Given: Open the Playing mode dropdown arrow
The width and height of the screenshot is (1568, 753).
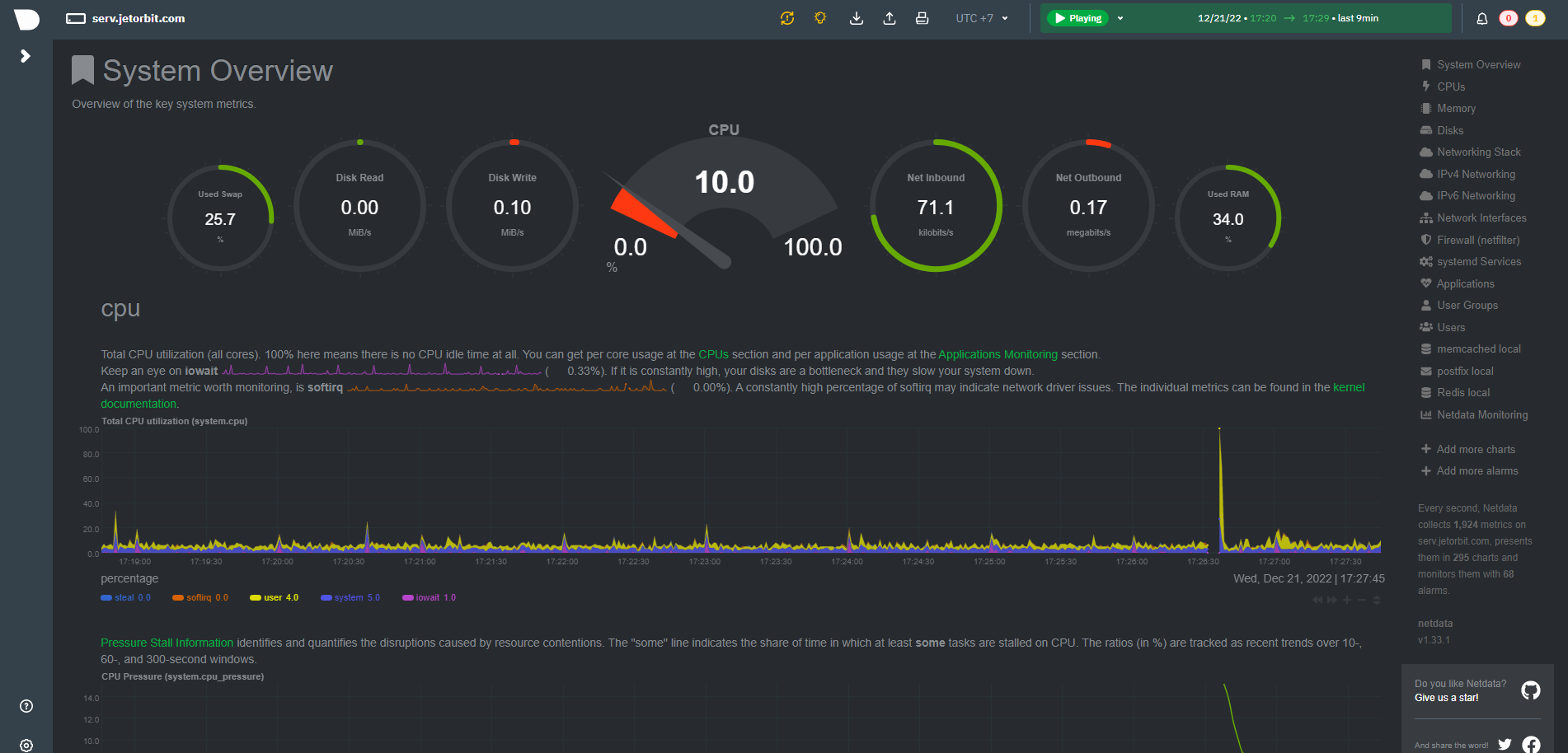Looking at the screenshot, I should 1119,17.
